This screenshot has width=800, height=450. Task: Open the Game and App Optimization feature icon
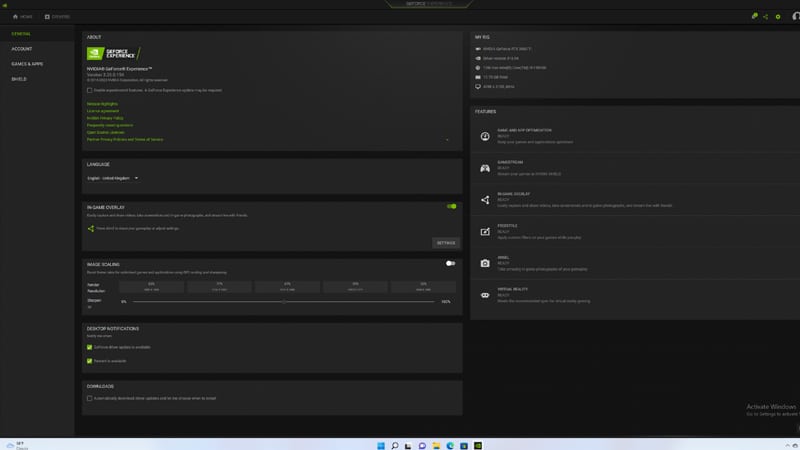(485, 136)
